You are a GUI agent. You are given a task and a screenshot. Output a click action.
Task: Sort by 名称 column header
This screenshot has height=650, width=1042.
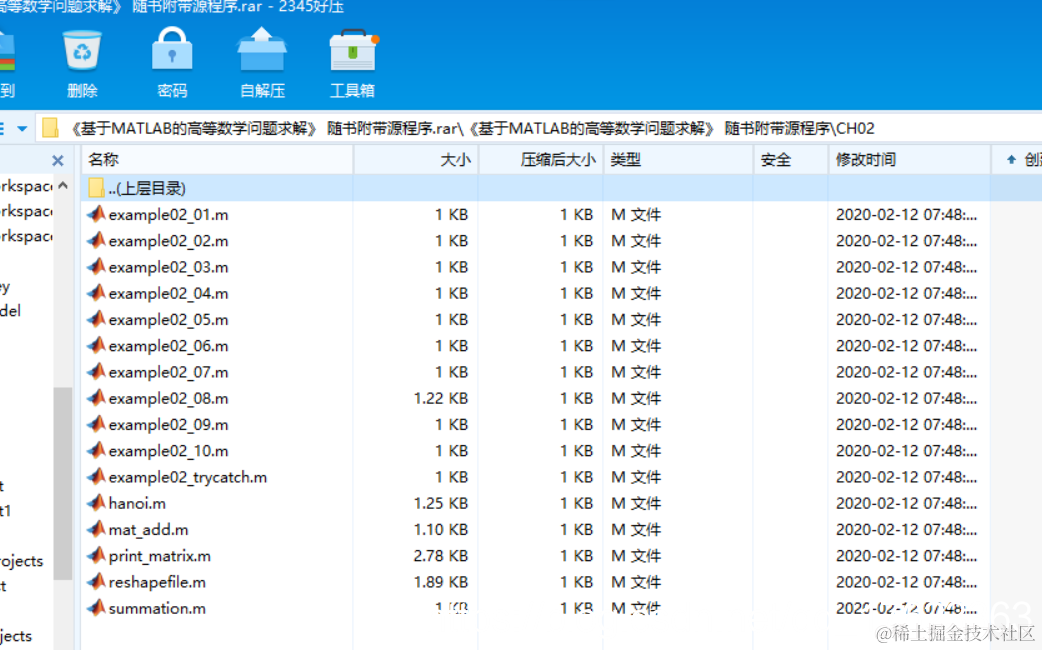tap(217, 160)
